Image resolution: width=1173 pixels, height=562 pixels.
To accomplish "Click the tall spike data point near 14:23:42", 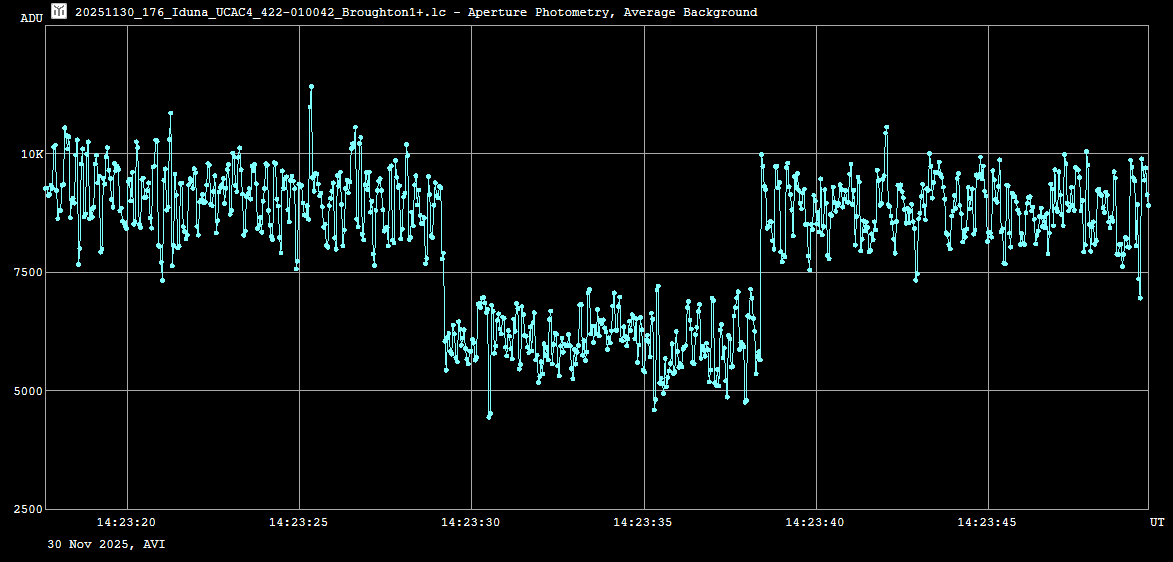I will pos(886,128).
